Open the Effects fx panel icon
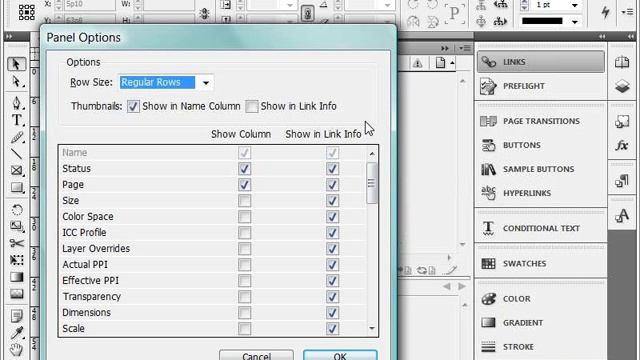The image size is (640, 360). click(x=622, y=145)
